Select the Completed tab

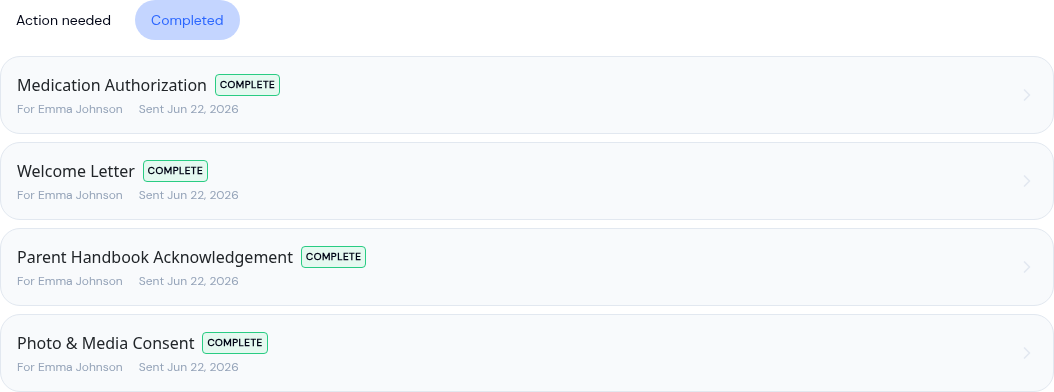(x=188, y=20)
